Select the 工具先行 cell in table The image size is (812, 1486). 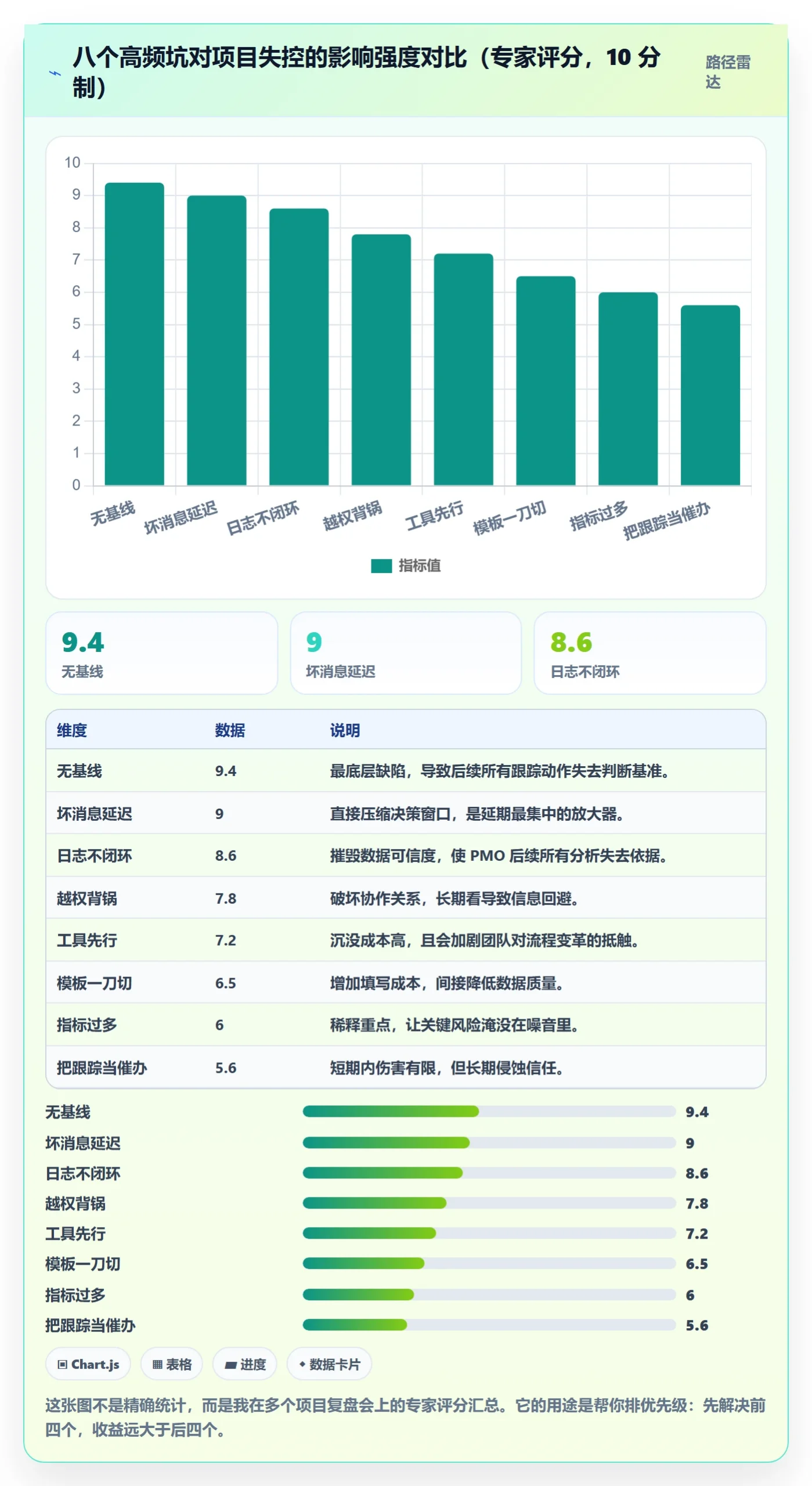[x=87, y=940]
